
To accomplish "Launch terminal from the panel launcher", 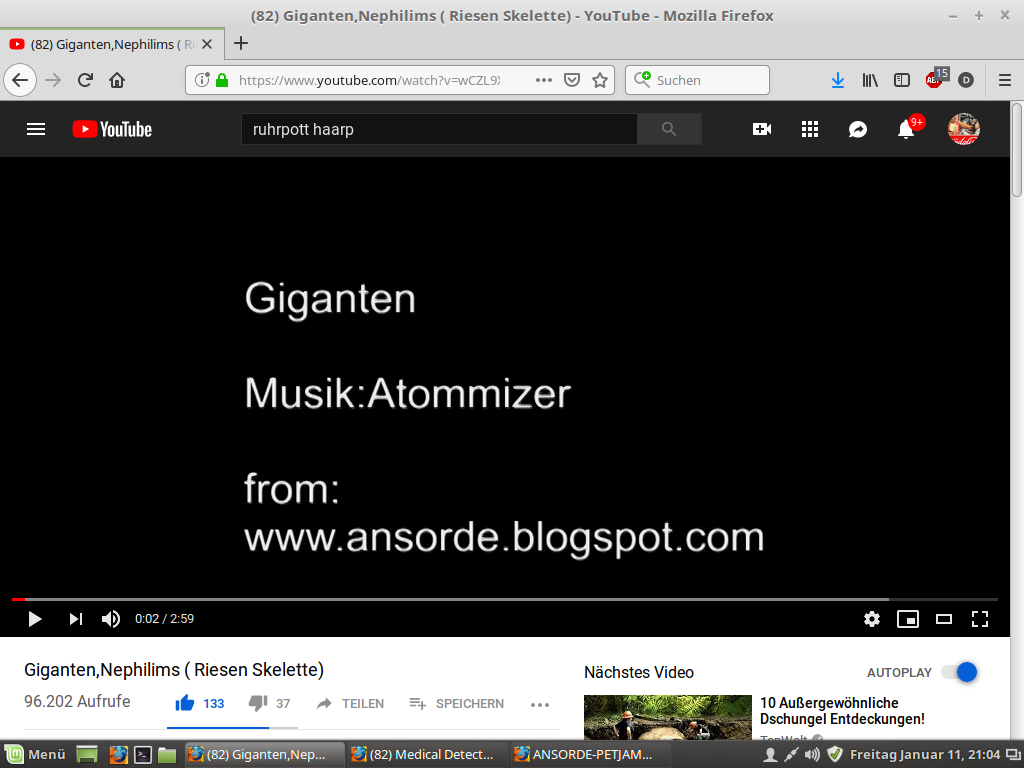I will click(143, 755).
